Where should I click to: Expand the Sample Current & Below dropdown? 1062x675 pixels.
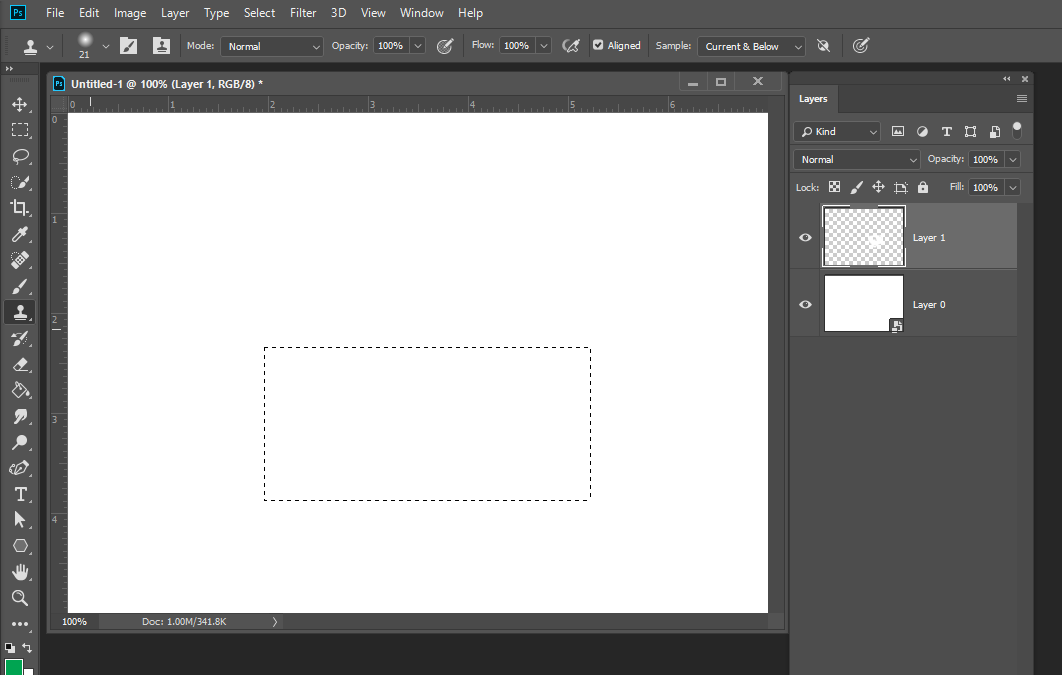pos(752,46)
